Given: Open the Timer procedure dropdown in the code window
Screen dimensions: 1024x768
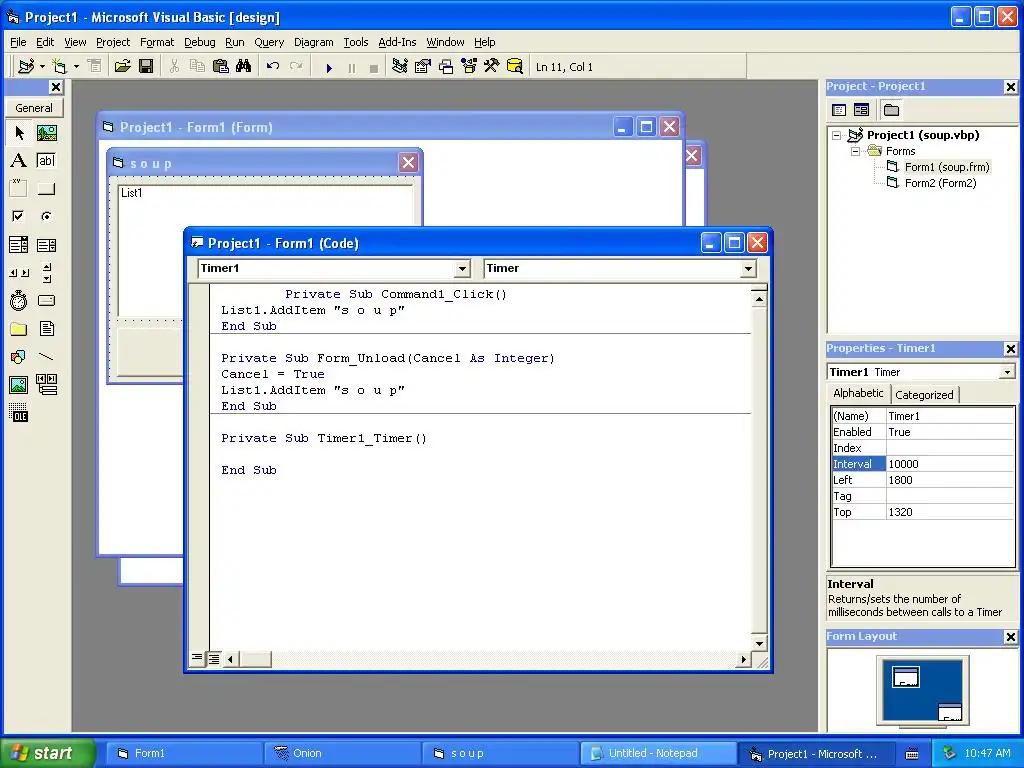Looking at the screenshot, I should [748, 268].
